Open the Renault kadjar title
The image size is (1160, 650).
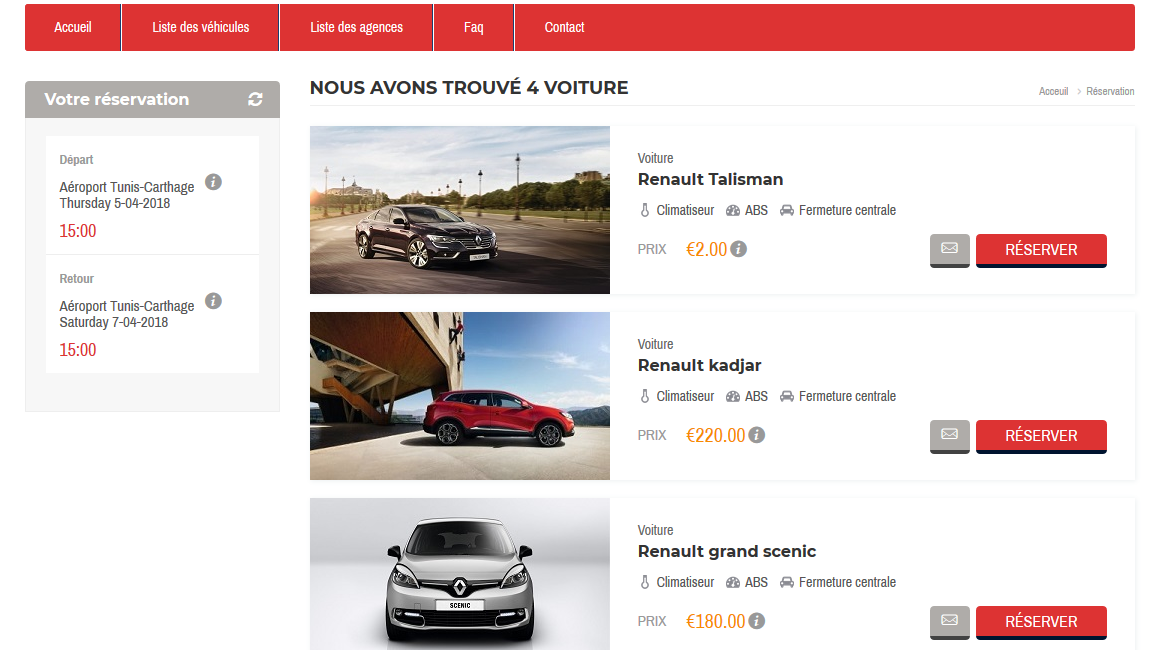699,365
